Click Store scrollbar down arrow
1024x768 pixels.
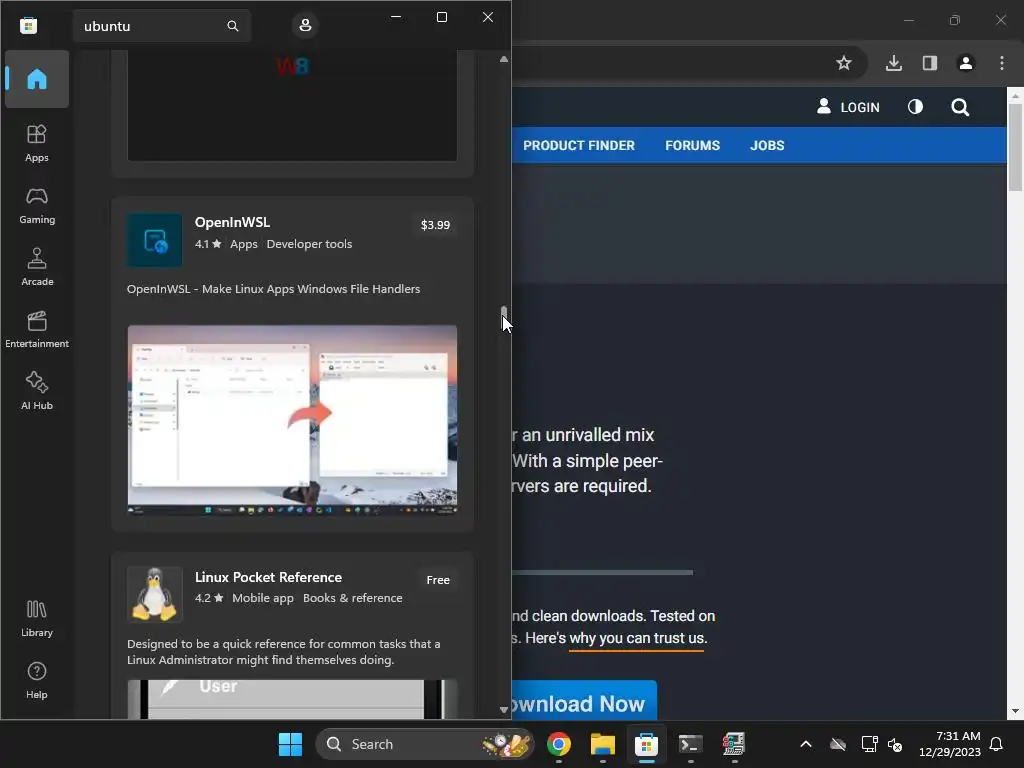(504, 710)
